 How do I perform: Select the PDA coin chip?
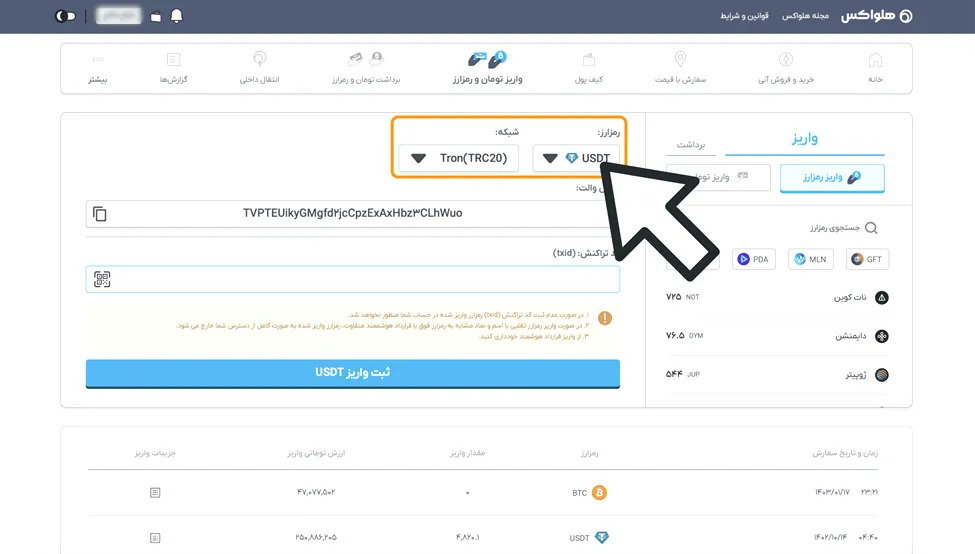pos(754,259)
